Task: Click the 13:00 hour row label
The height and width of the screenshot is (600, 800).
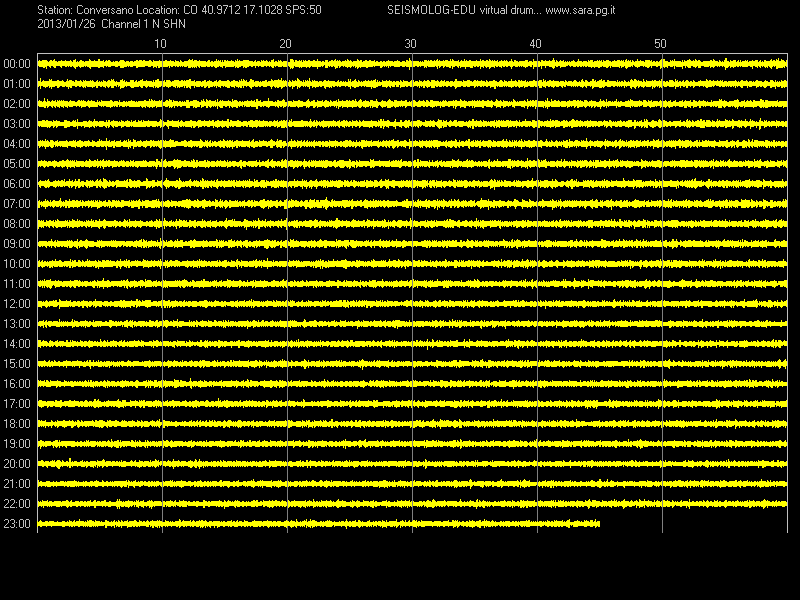Action: [x=17, y=324]
